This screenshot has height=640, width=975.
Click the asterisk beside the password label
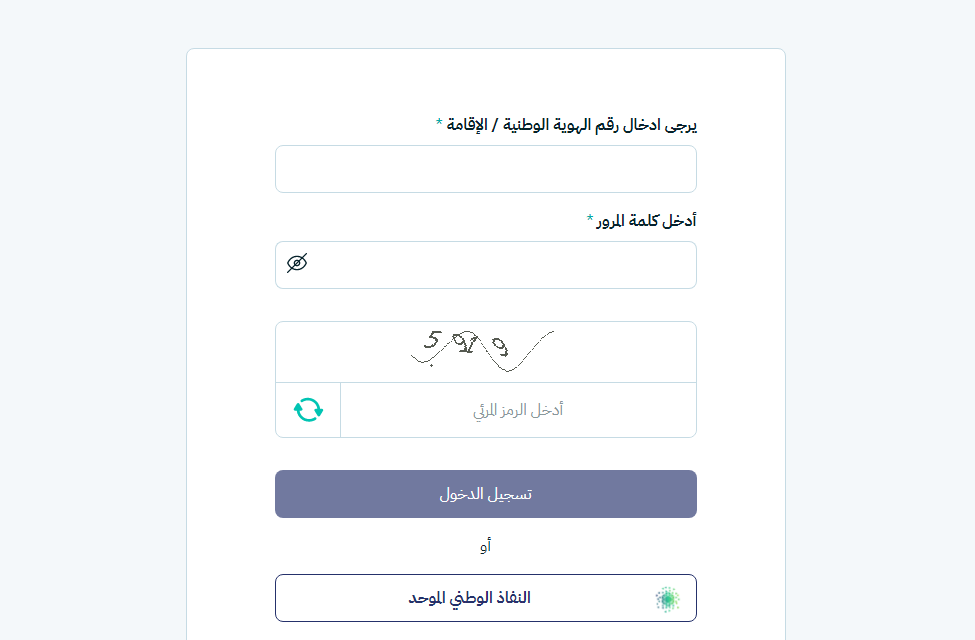pyautogui.click(x=590, y=219)
